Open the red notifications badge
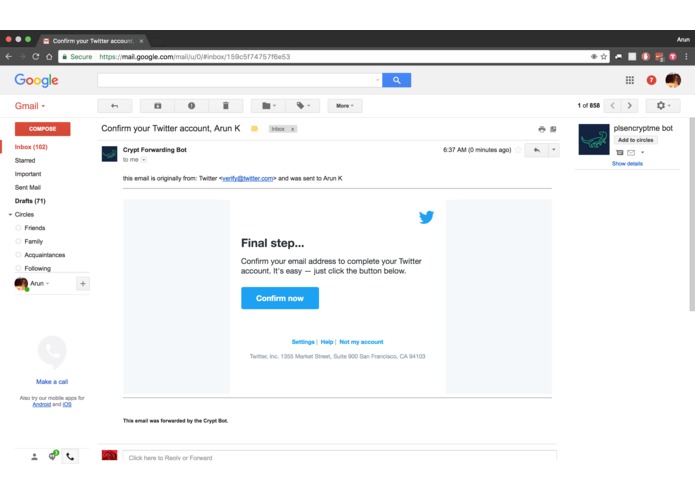 pyautogui.click(x=651, y=80)
